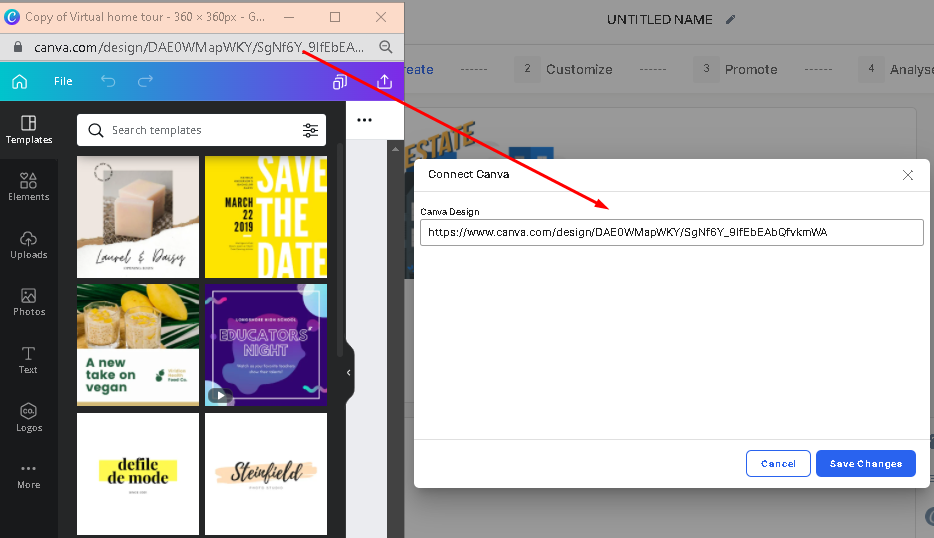Select the Save The Date yellow template
Image resolution: width=934 pixels, height=538 pixels.
tap(266, 217)
